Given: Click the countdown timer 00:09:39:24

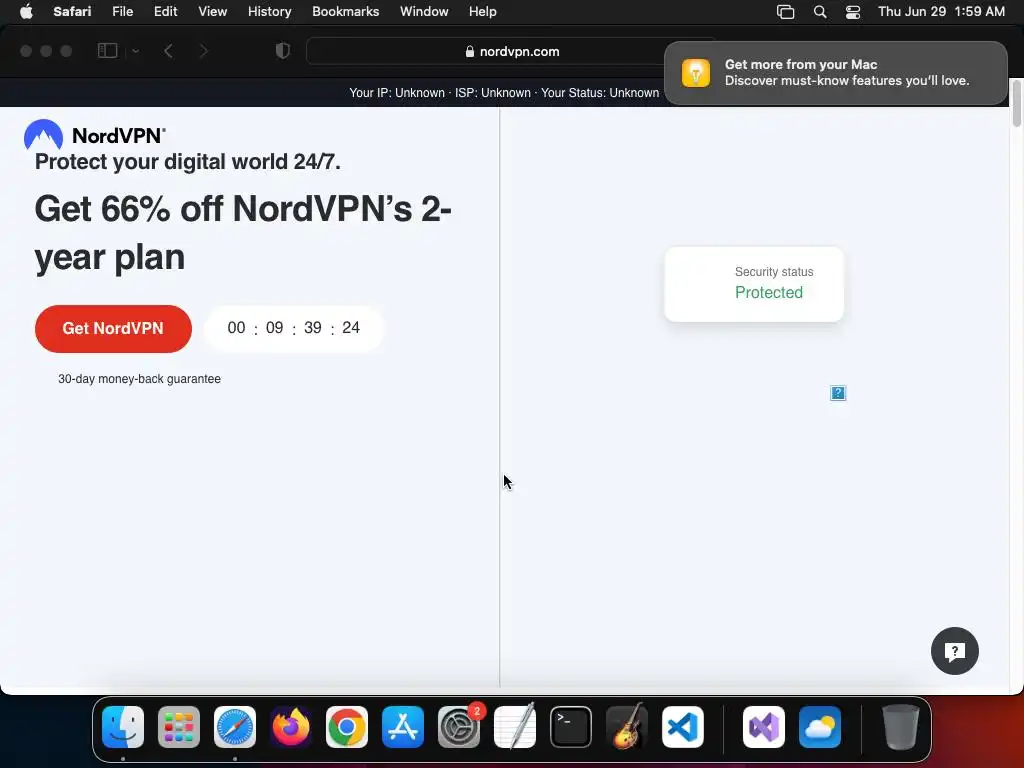Looking at the screenshot, I should (x=293, y=328).
